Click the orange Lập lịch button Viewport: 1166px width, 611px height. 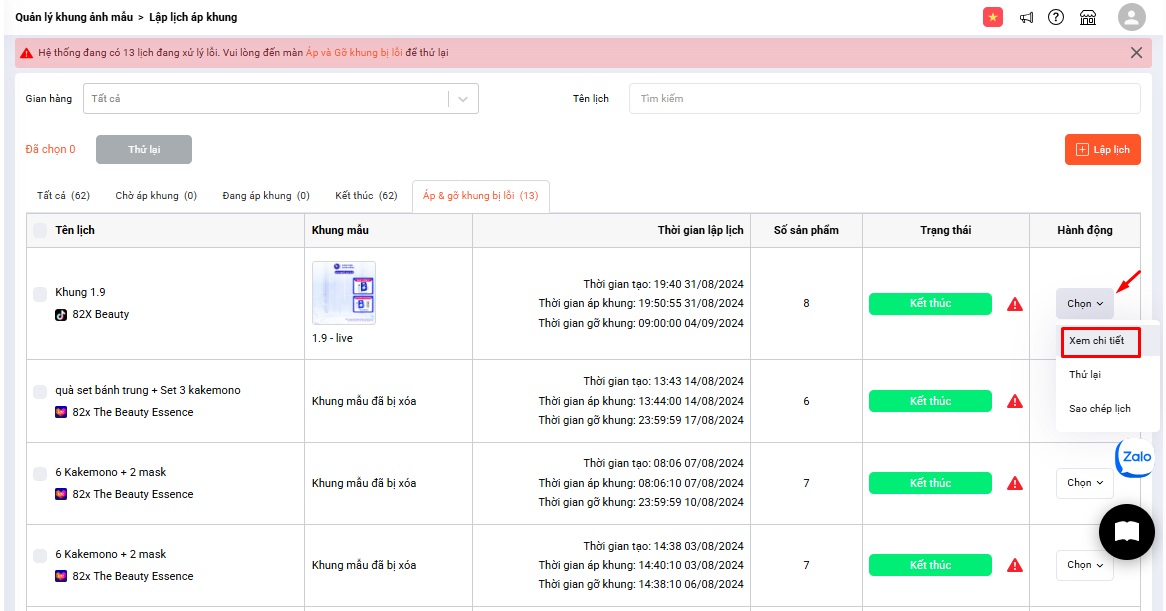(x=1102, y=150)
